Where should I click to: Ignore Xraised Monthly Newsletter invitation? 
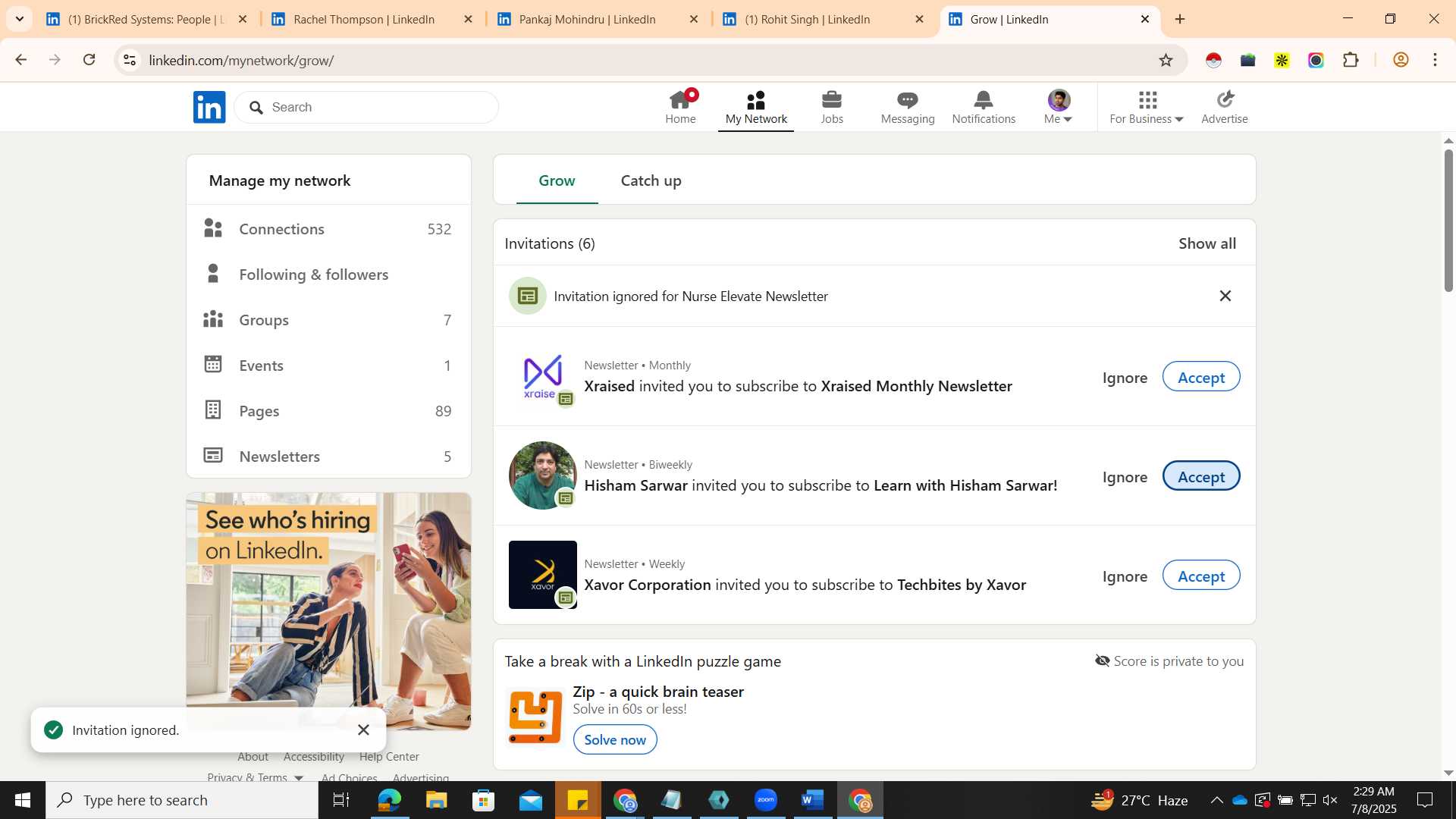(x=1125, y=377)
